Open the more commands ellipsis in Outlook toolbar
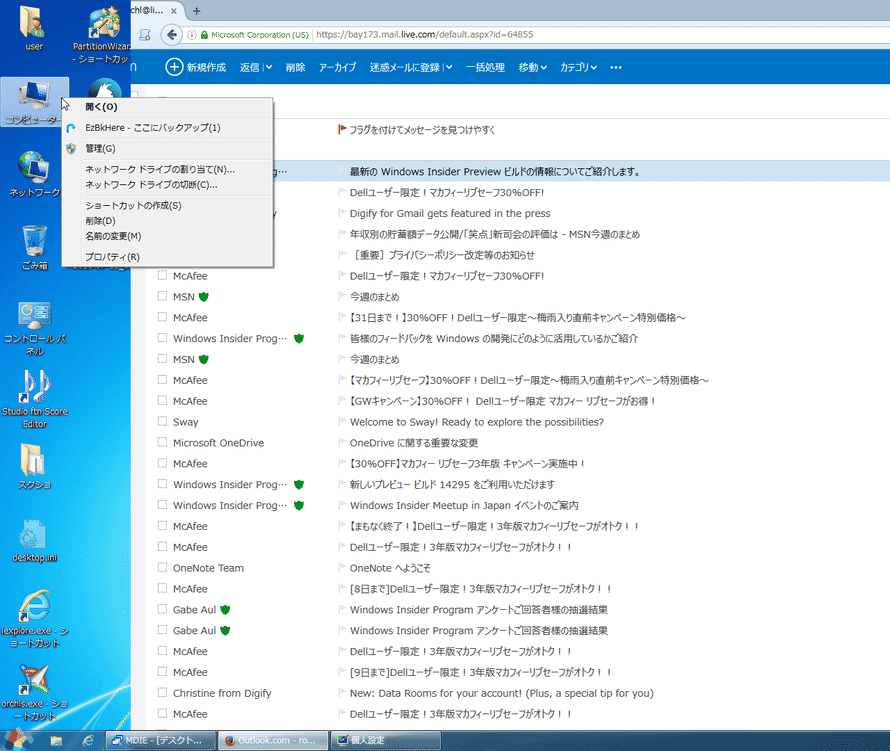Screen dimensions: 890x751 coord(616,68)
